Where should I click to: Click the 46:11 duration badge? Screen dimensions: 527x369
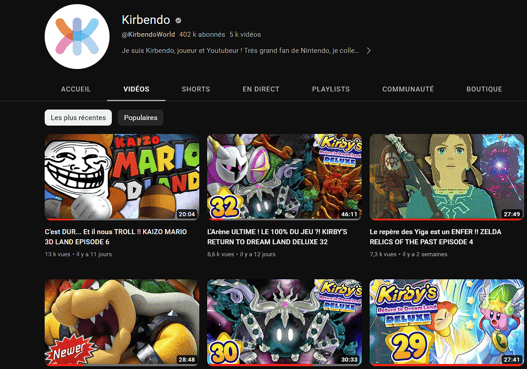tap(349, 214)
